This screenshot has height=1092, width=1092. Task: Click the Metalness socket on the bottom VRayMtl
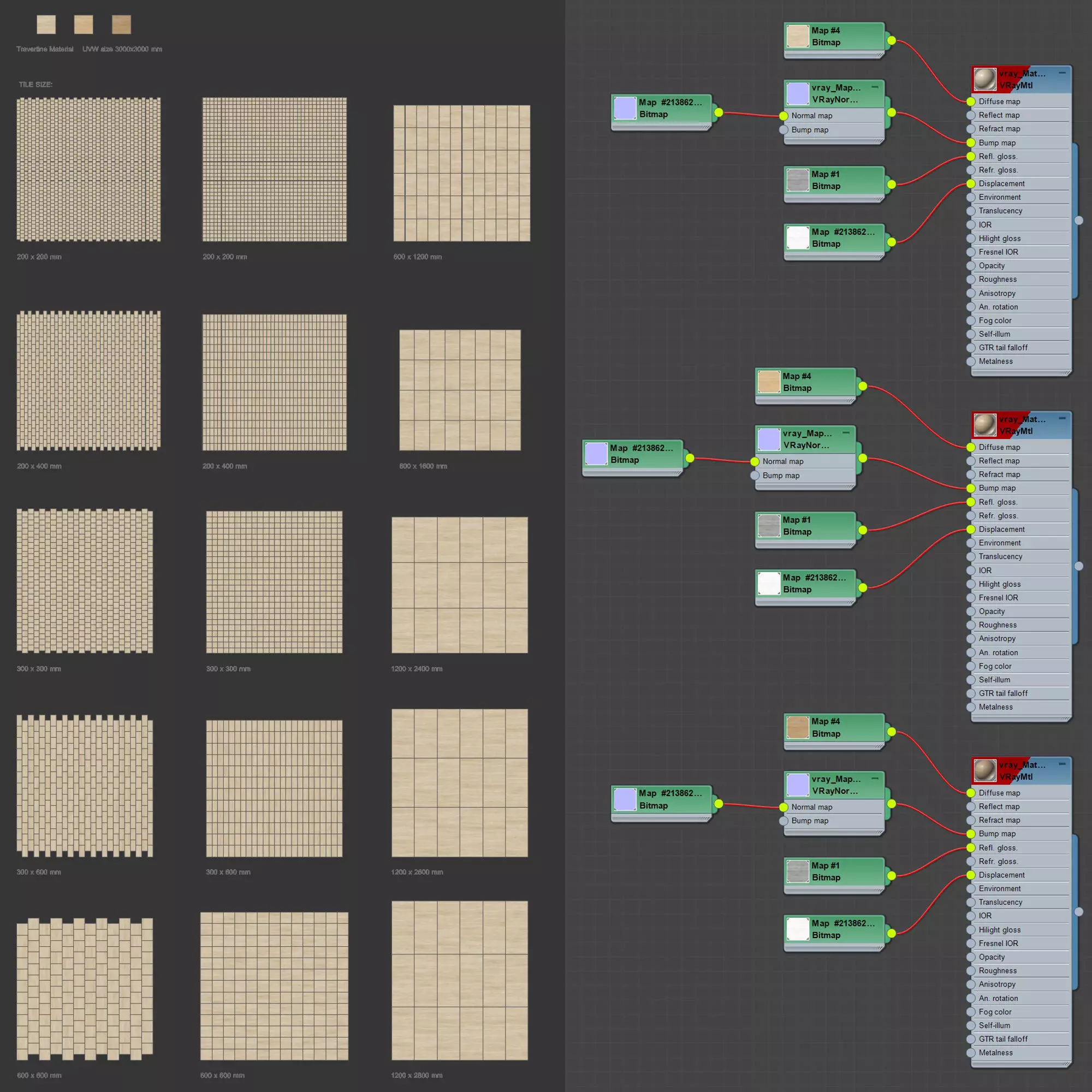pos(971,1053)
